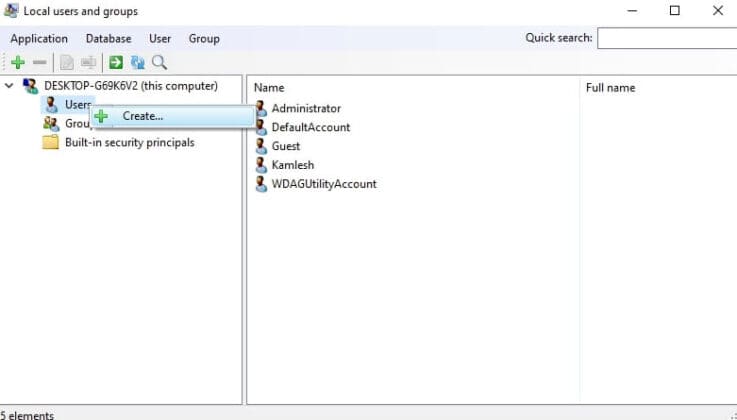Click the computer icon beside DESKTOP-G69K6V2

tap(30, 86)
